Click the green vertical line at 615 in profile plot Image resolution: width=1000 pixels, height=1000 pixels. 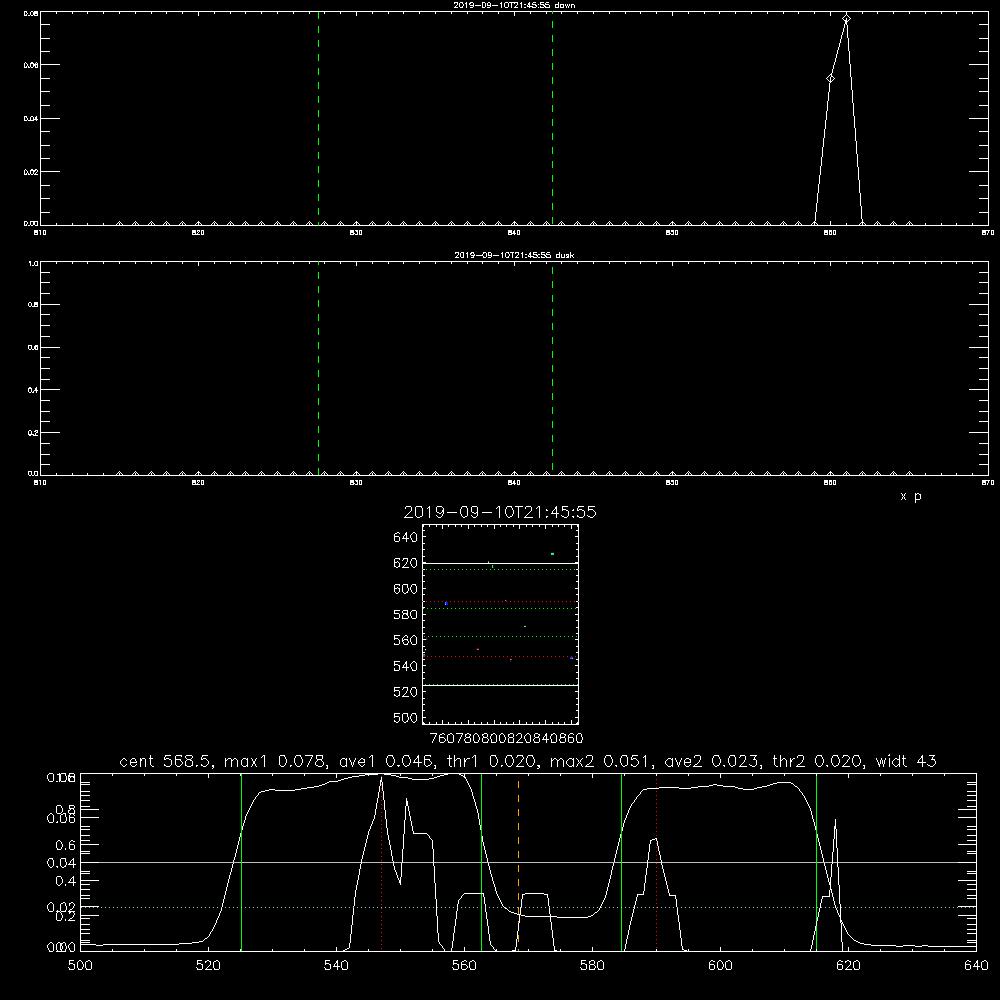click(816, 862)
